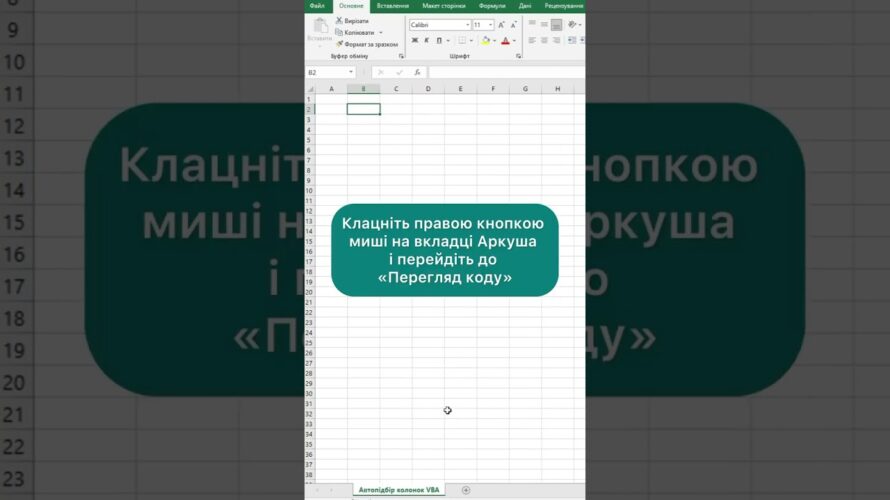Toggle bottom vertical alignment
This screenshot has height=500, width=890.
pyautogui.click(x=556, y=24)
